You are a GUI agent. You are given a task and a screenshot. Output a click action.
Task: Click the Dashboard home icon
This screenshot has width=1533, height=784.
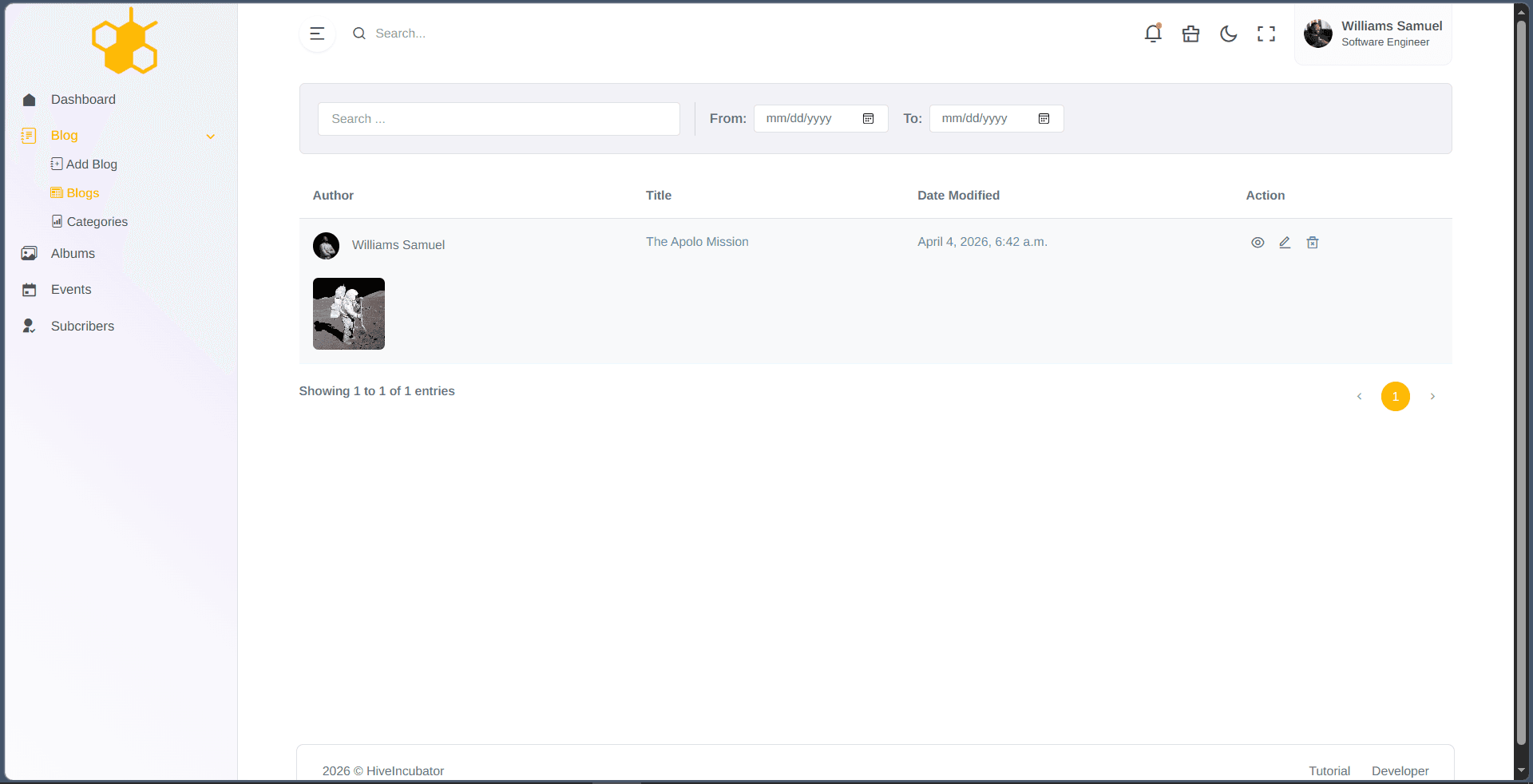point(30,100)
